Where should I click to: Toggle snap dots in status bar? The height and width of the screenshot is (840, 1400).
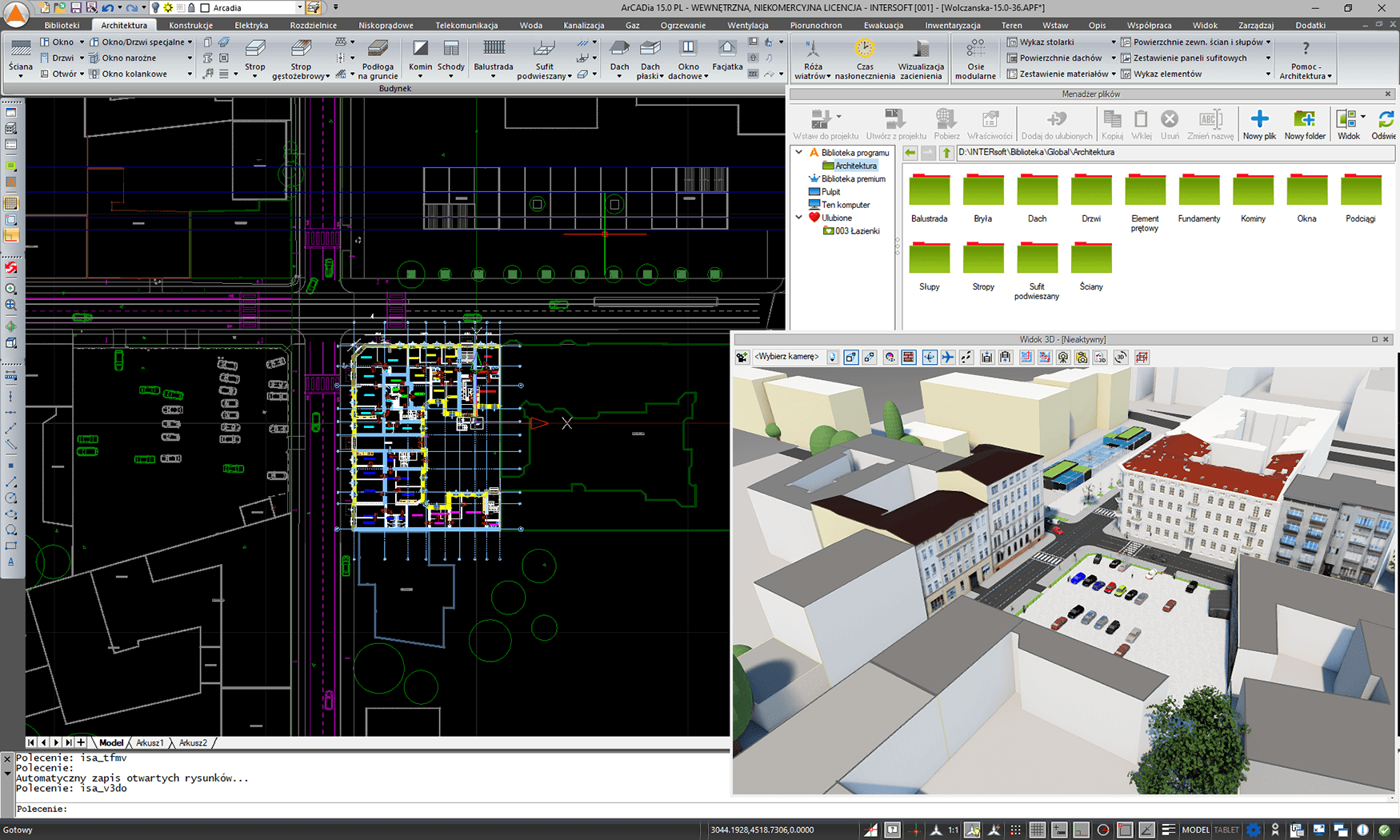(x=1015, y=830)
